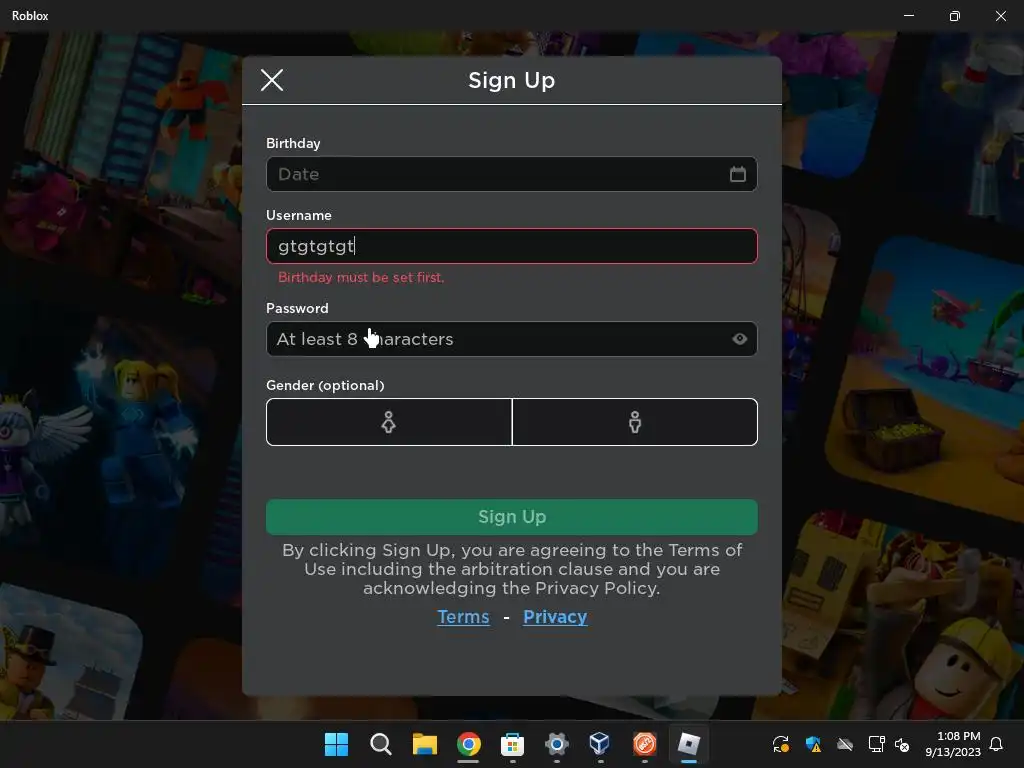Open the Privacy link

point(555,616)
